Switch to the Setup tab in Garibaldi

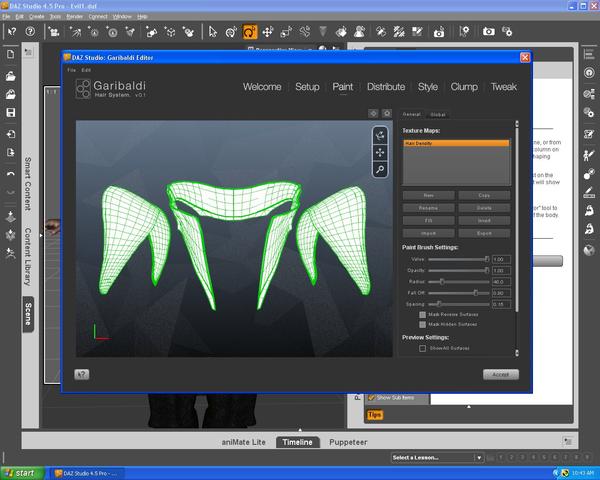point(307,87)
